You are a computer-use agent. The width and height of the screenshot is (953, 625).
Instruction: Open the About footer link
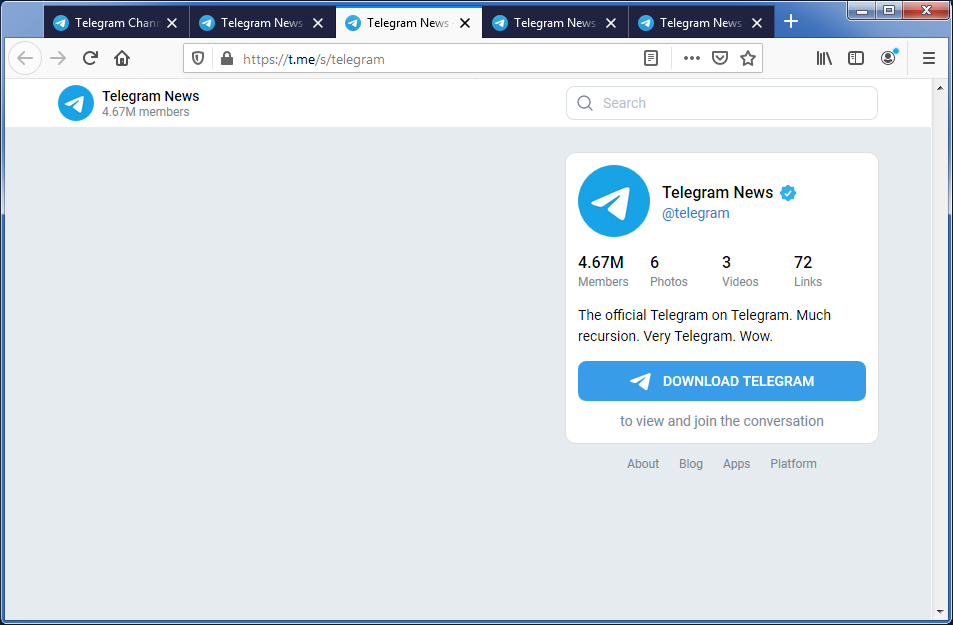coord(642,463)
